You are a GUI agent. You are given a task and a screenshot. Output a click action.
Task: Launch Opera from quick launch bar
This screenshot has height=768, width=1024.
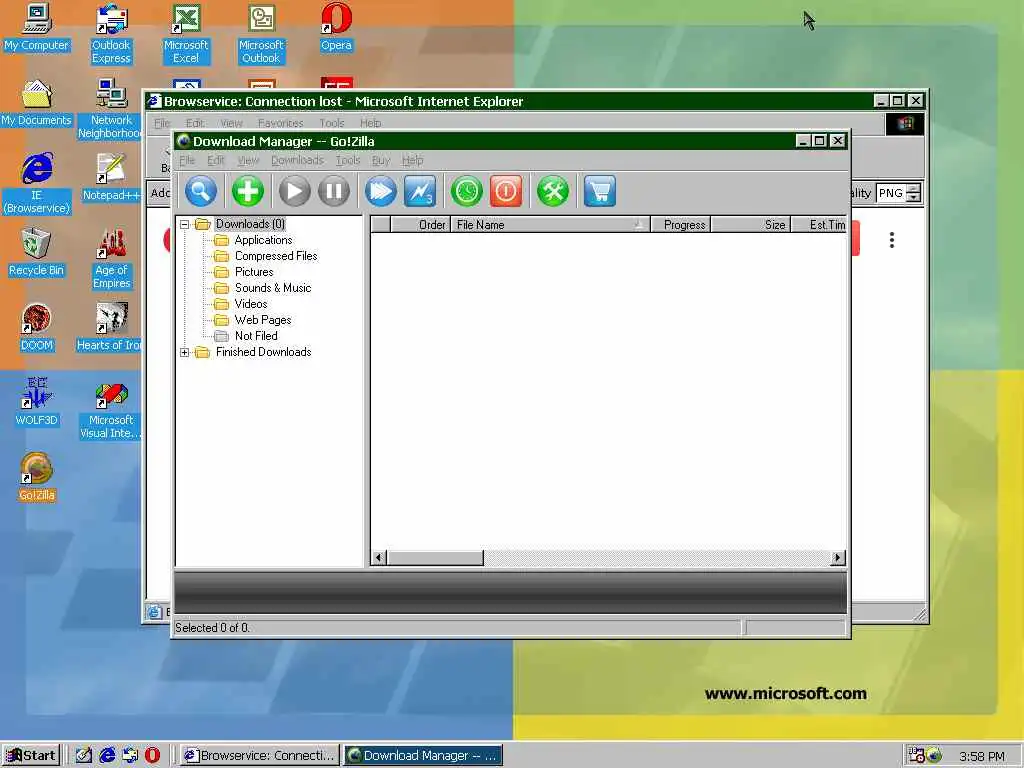(x=152, y=756)
